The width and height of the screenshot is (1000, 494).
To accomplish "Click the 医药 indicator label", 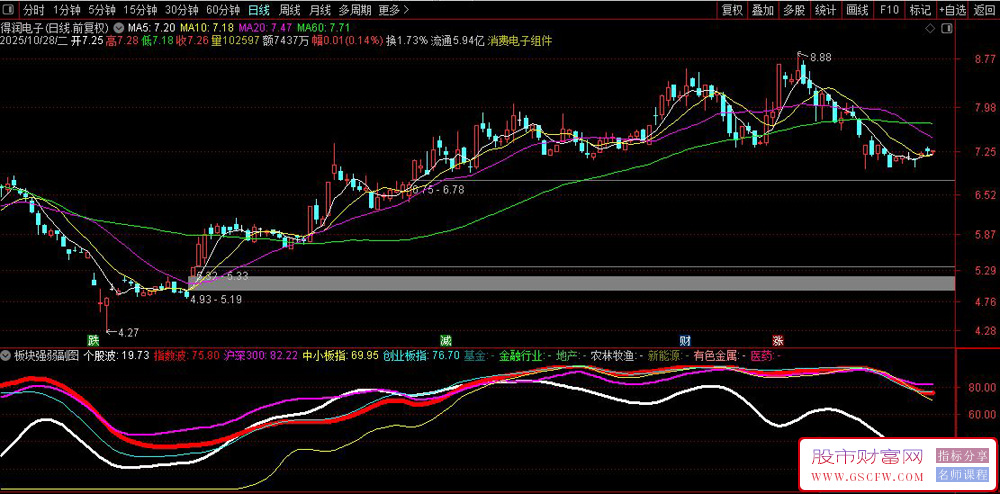I will point(761,356).
